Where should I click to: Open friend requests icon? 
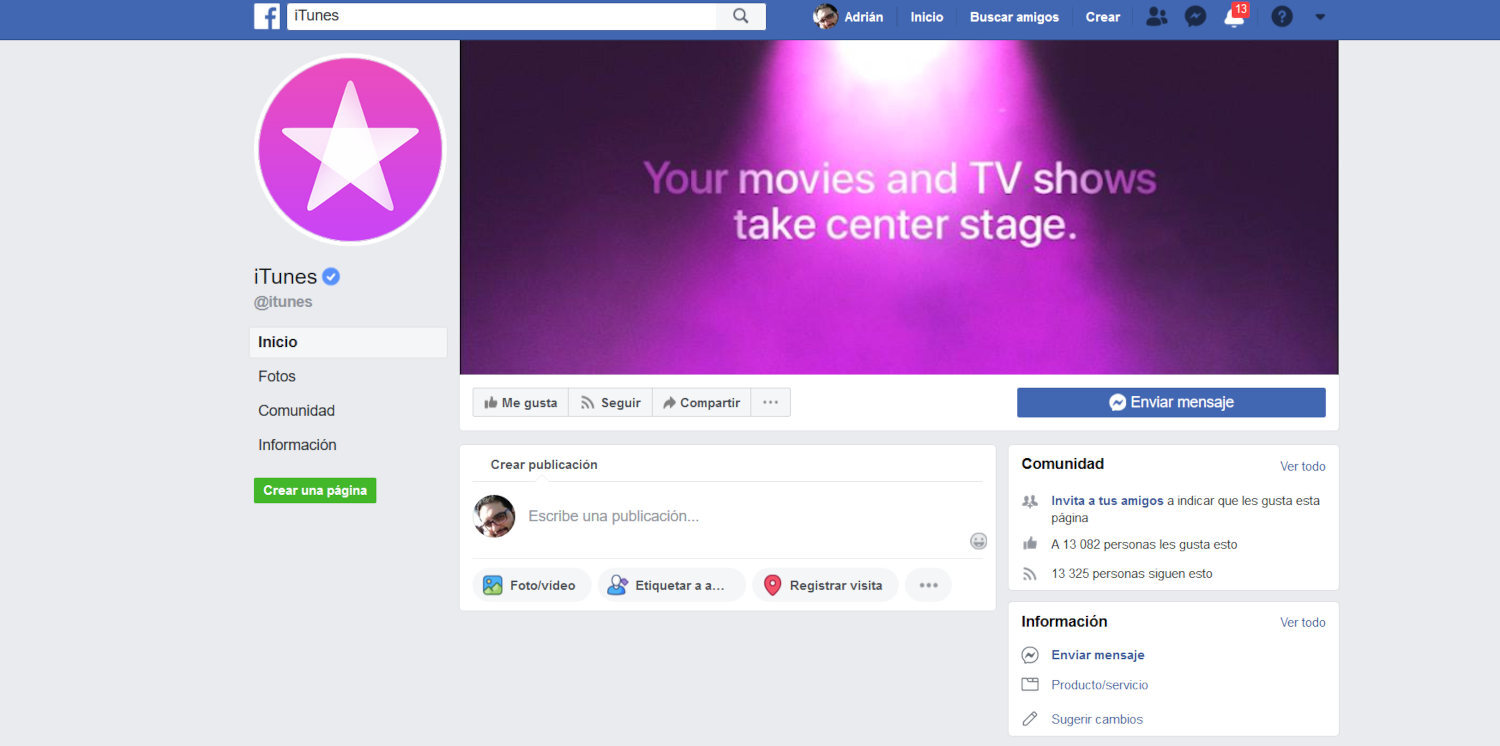1156,16
